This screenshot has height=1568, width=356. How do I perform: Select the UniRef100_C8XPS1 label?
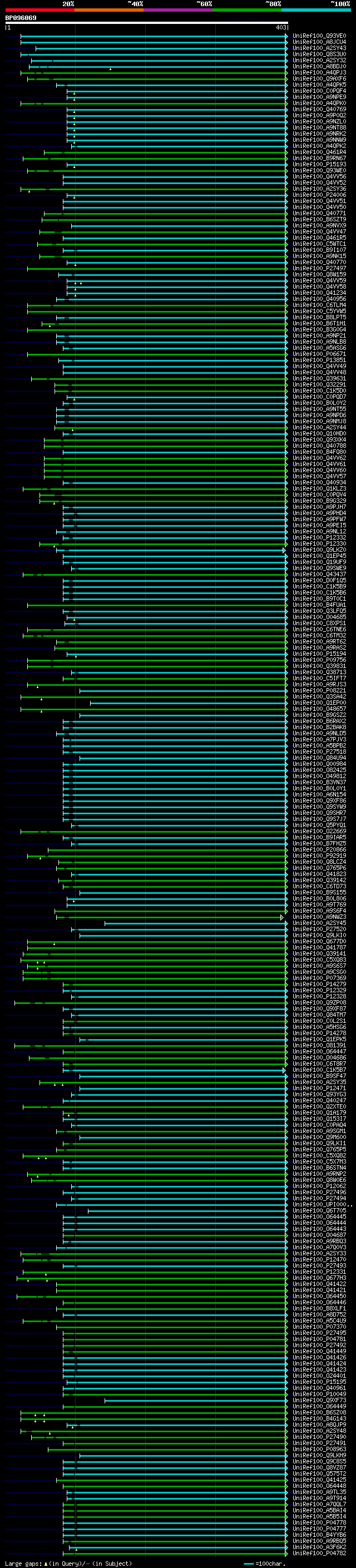pyautogui.click(x=319, y=624)
